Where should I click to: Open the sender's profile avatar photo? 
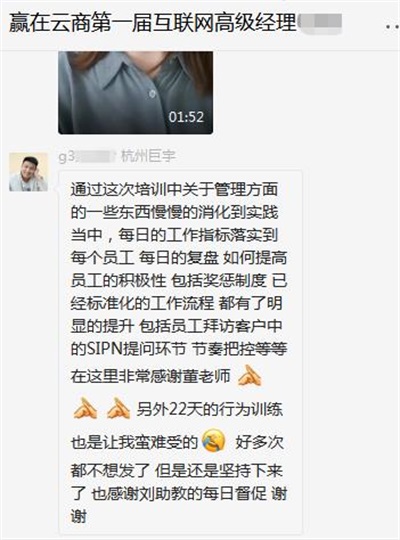point(28,172)
